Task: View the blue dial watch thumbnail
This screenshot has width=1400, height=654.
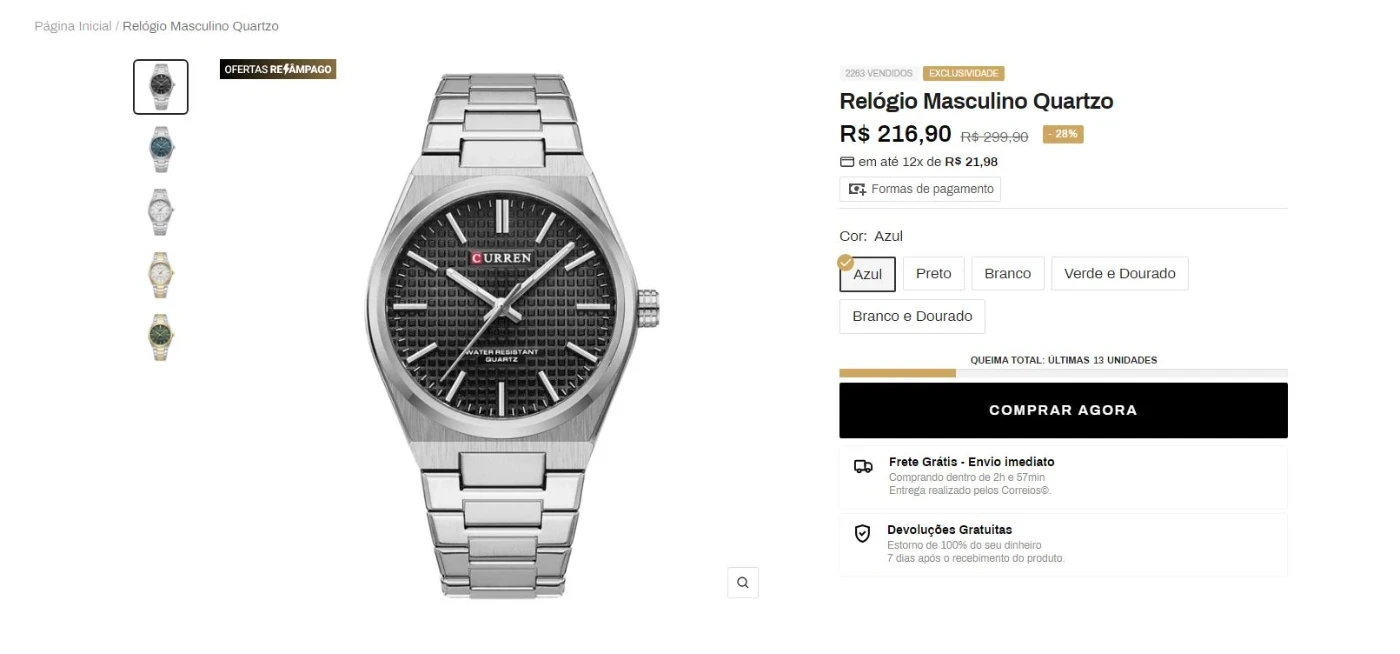Action: (161, 149)
